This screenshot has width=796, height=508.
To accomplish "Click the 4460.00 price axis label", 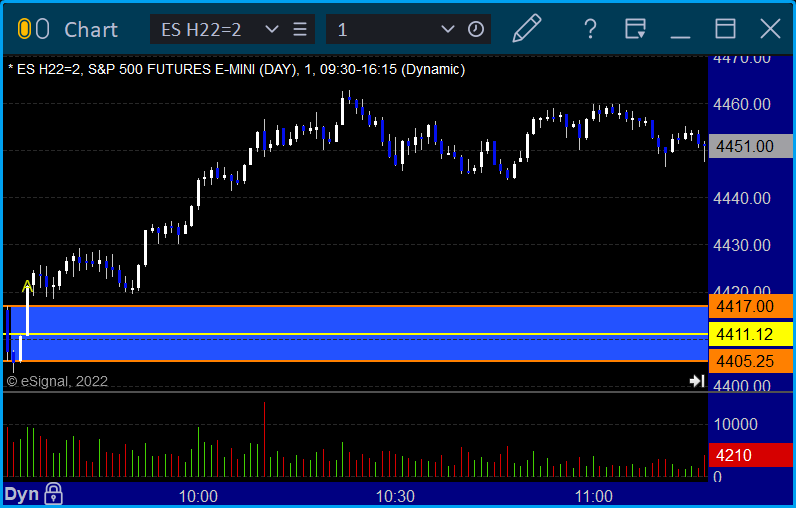I will pyautogui.click(x=742, y=104).
